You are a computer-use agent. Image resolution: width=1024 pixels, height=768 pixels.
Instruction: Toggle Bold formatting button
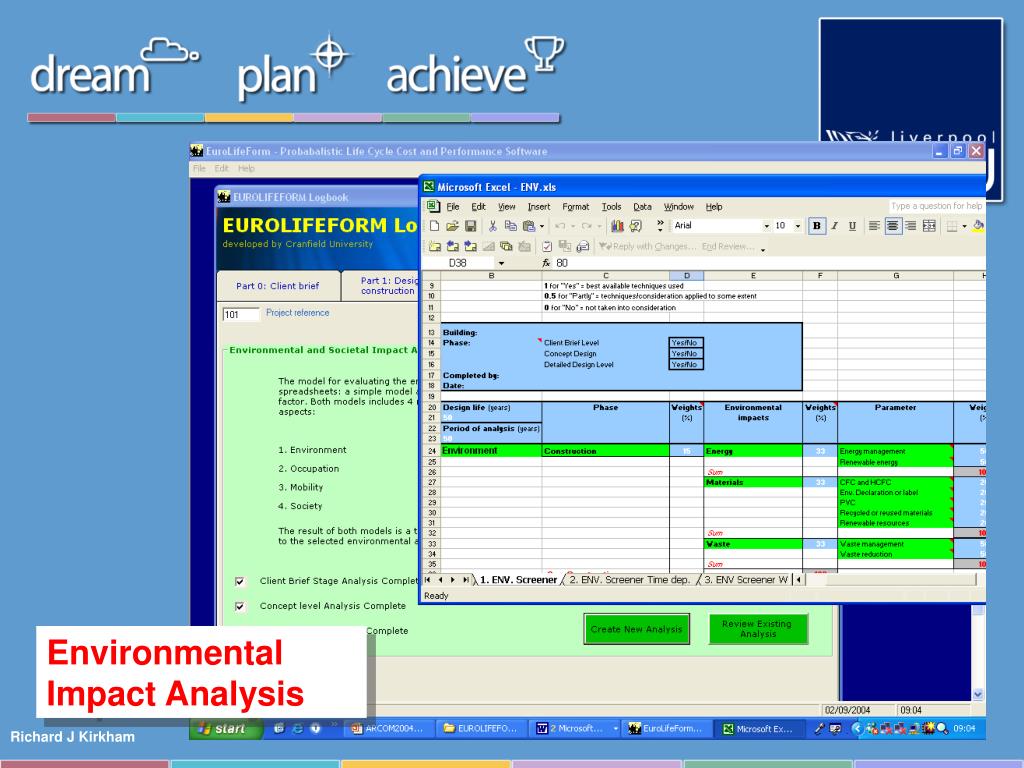tap(816, 226)
